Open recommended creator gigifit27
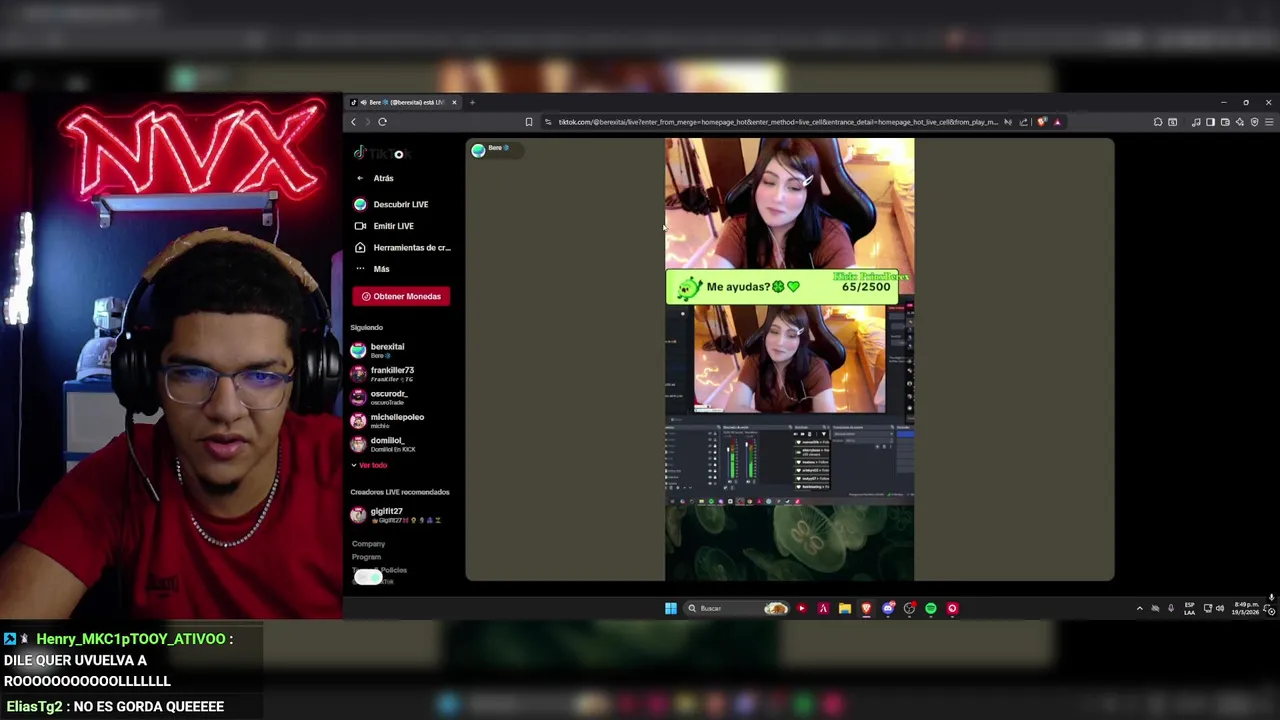Viewport: 1280px width, 720px height. (396, 515)
